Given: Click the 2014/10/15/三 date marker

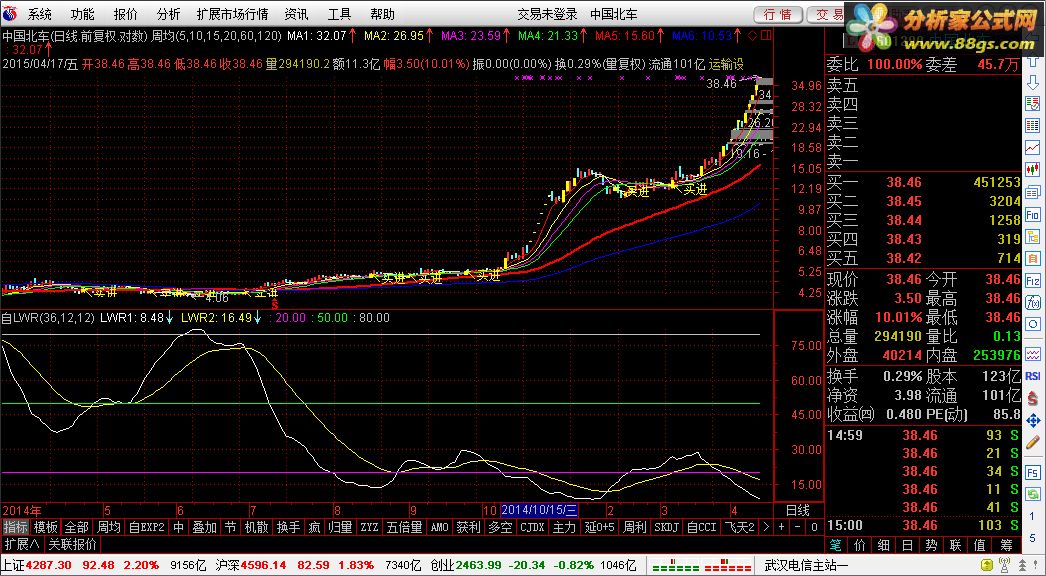Looking at the screenshot, I should click(538, 511).
